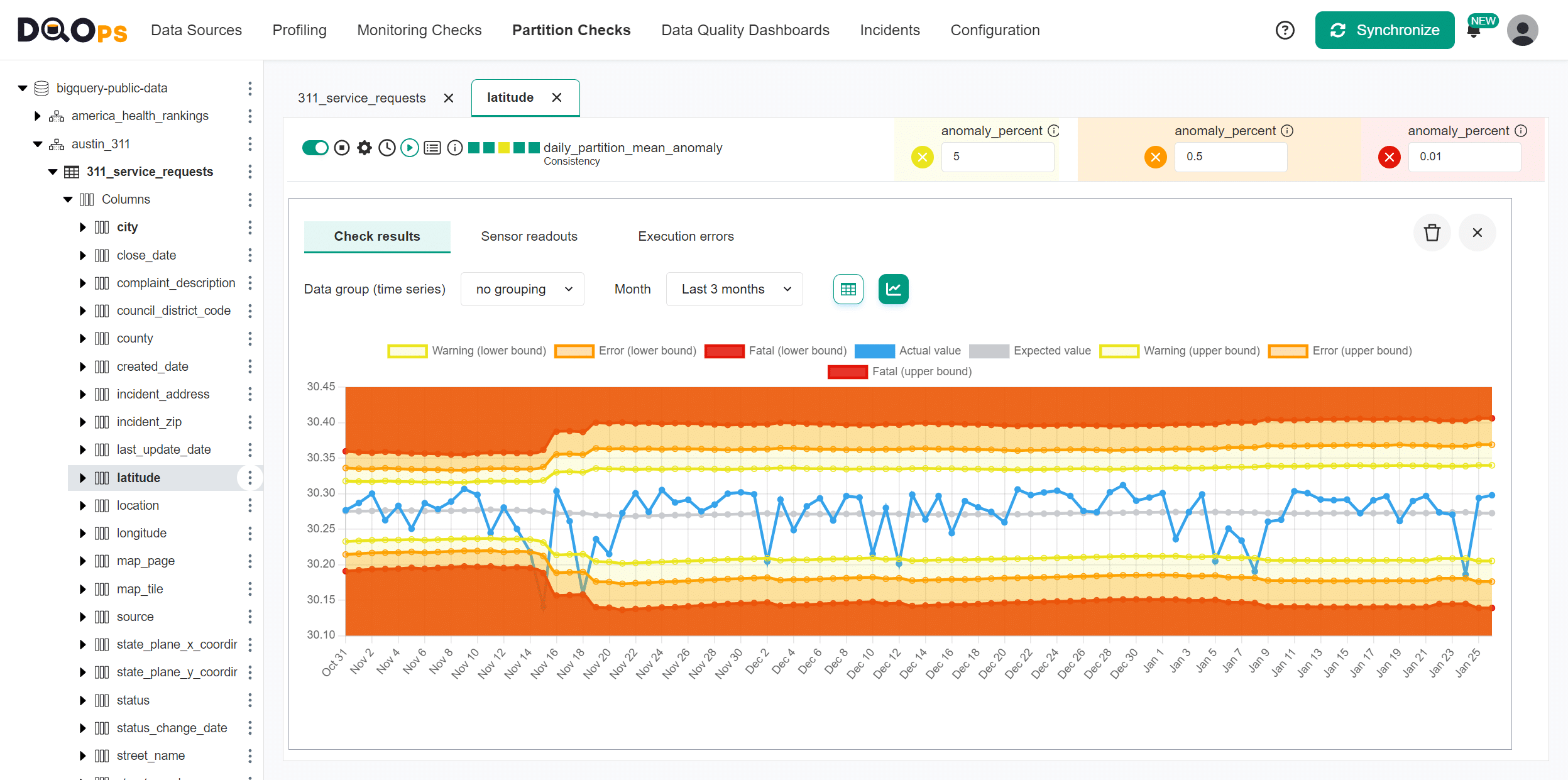Open the settings gear for daily_partition_mean_anomaly check
Image resolution: width=1568 pixels, height=780 pixels.
[x=365, y=148]
